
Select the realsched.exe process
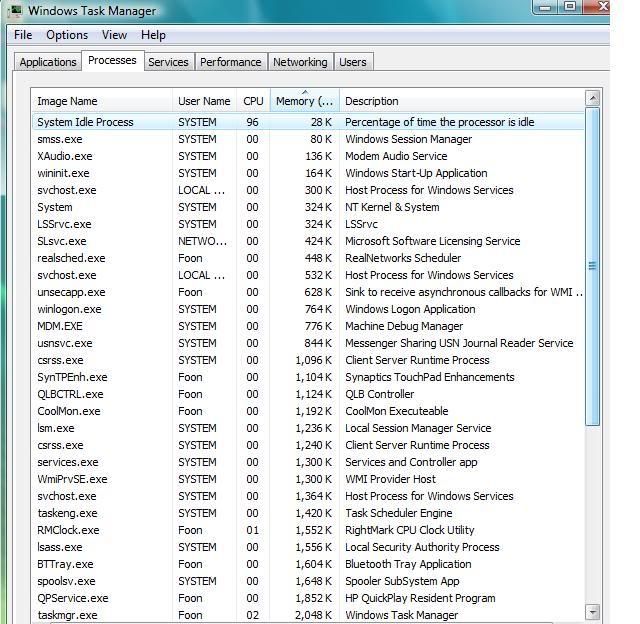[308, 258]
